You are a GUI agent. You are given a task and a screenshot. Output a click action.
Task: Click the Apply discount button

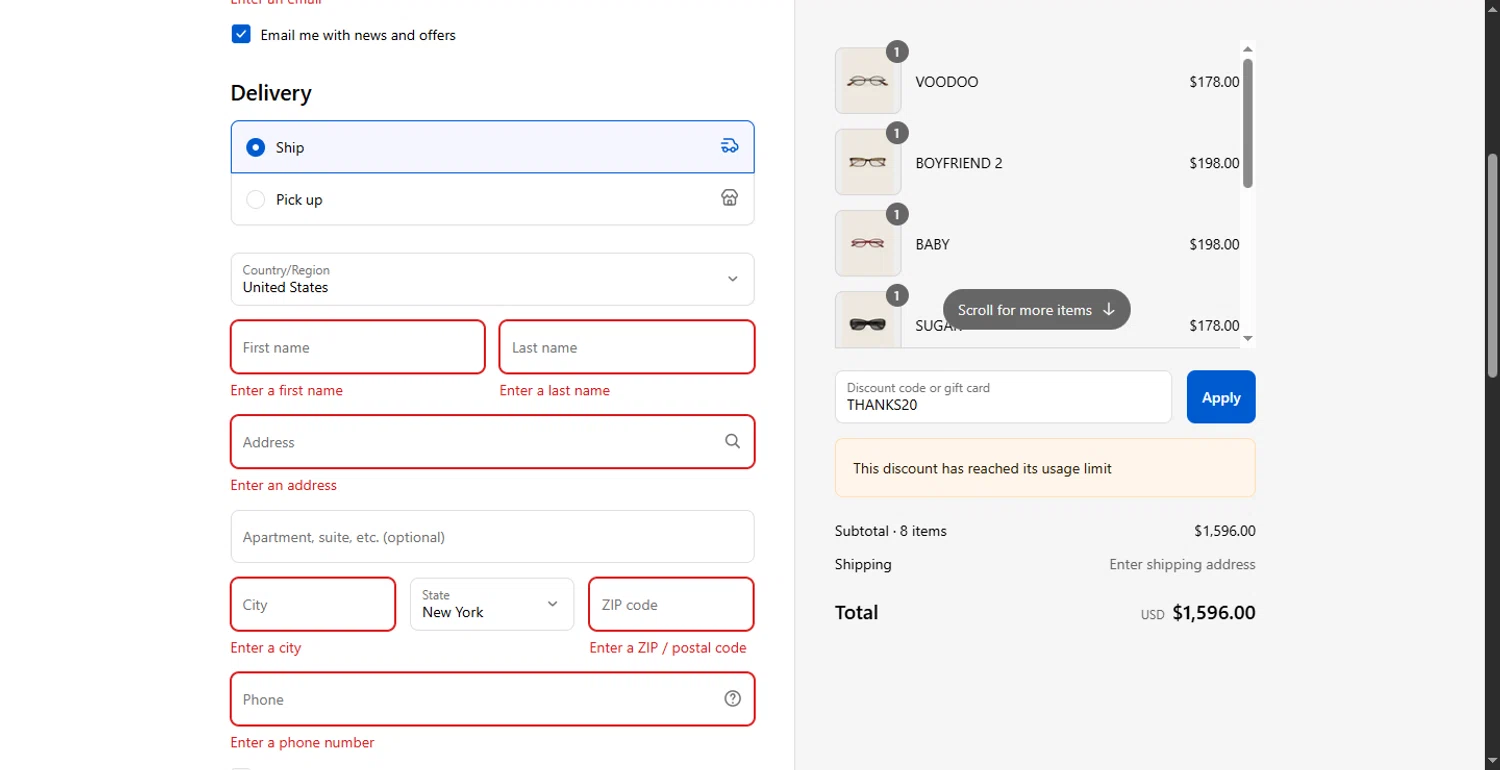click(x=1221, y=397)
